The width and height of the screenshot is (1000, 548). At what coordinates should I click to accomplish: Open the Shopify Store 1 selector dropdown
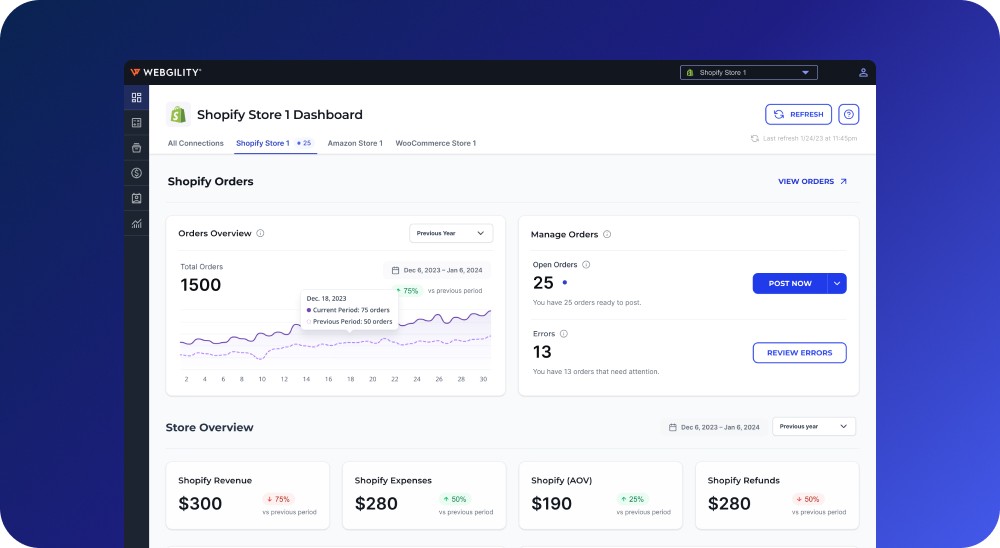click(749, 73)
